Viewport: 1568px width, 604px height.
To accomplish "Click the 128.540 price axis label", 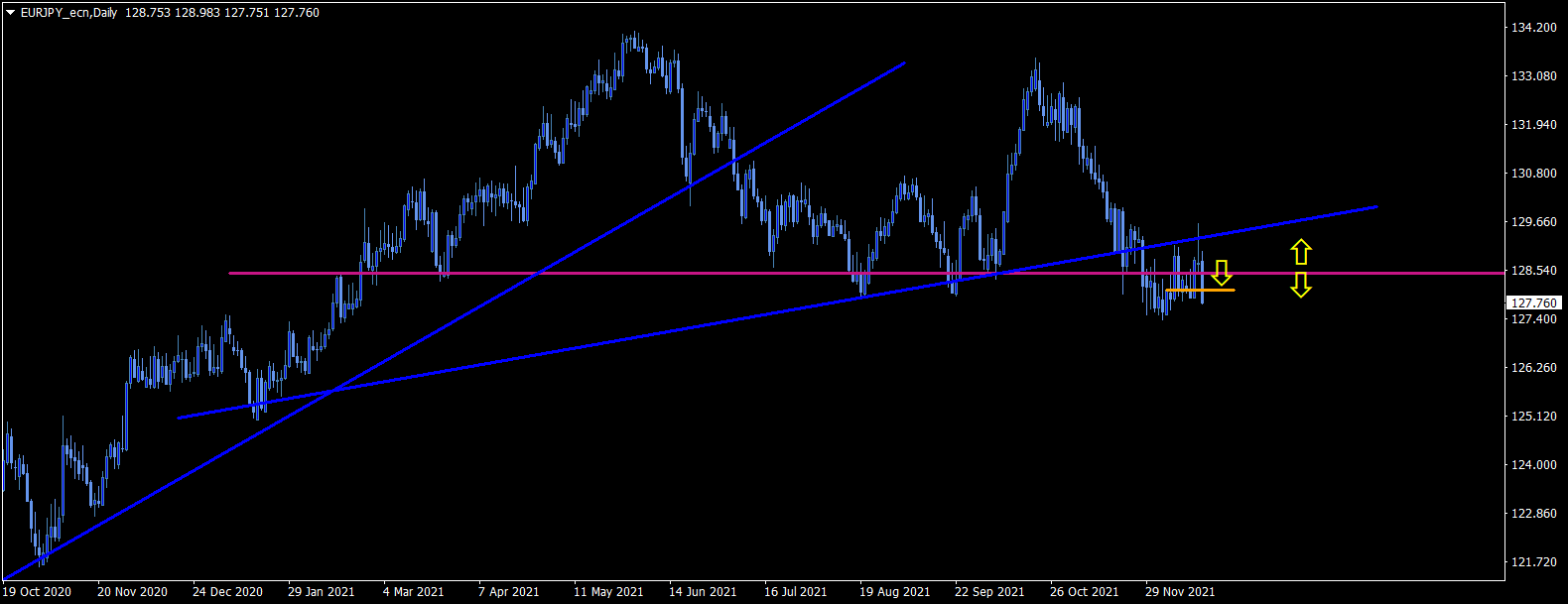I will [x=1533, y=271].
